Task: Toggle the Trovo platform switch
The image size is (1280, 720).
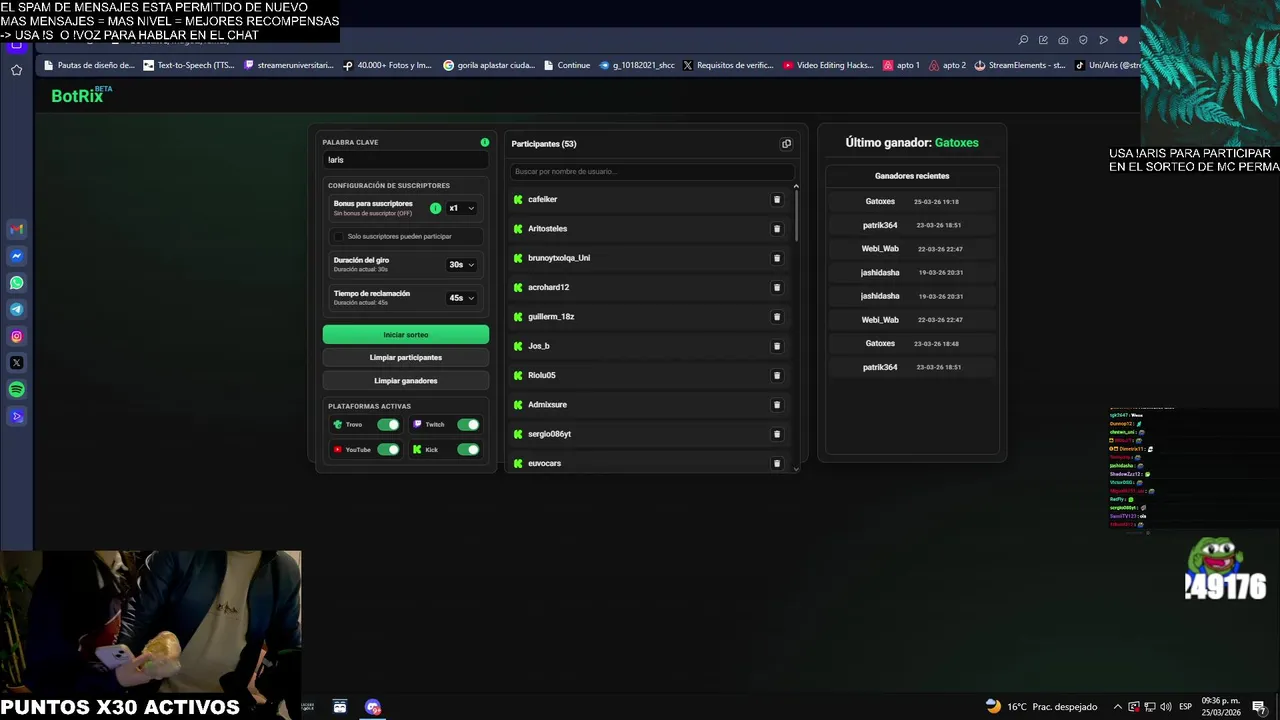Action: [388, 425]
